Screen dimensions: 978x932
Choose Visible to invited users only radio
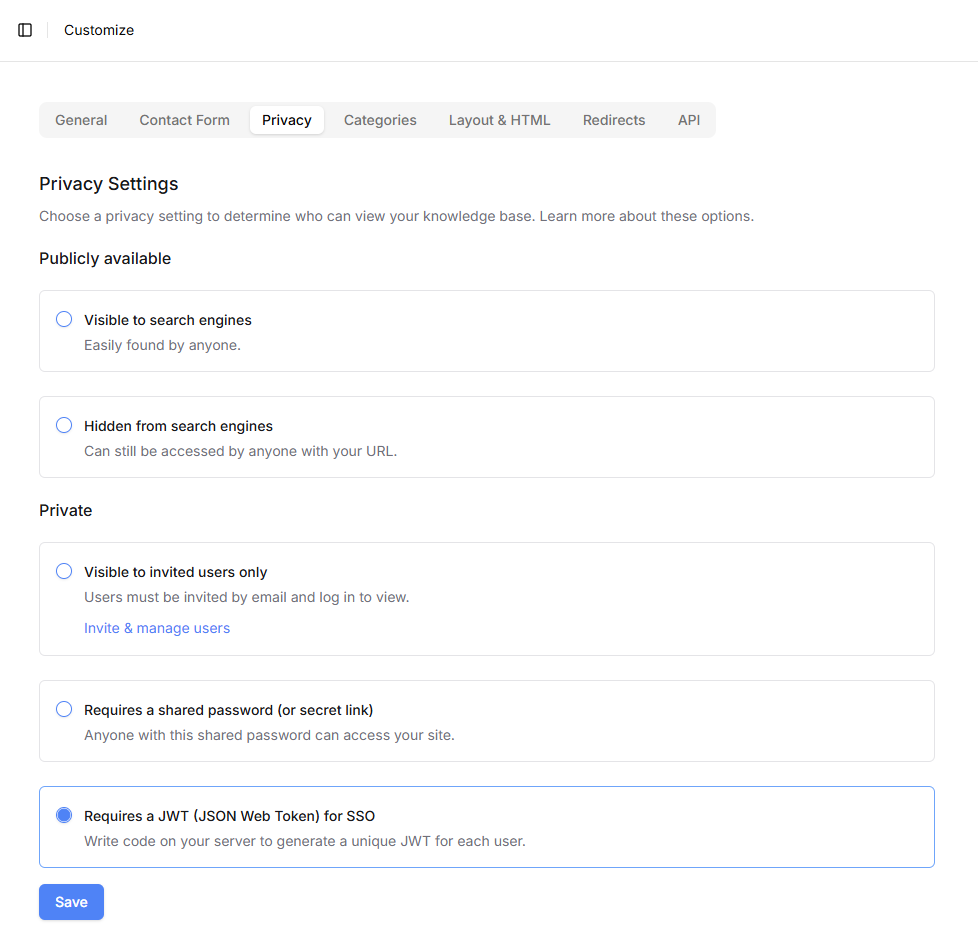(x=64, y=571)
